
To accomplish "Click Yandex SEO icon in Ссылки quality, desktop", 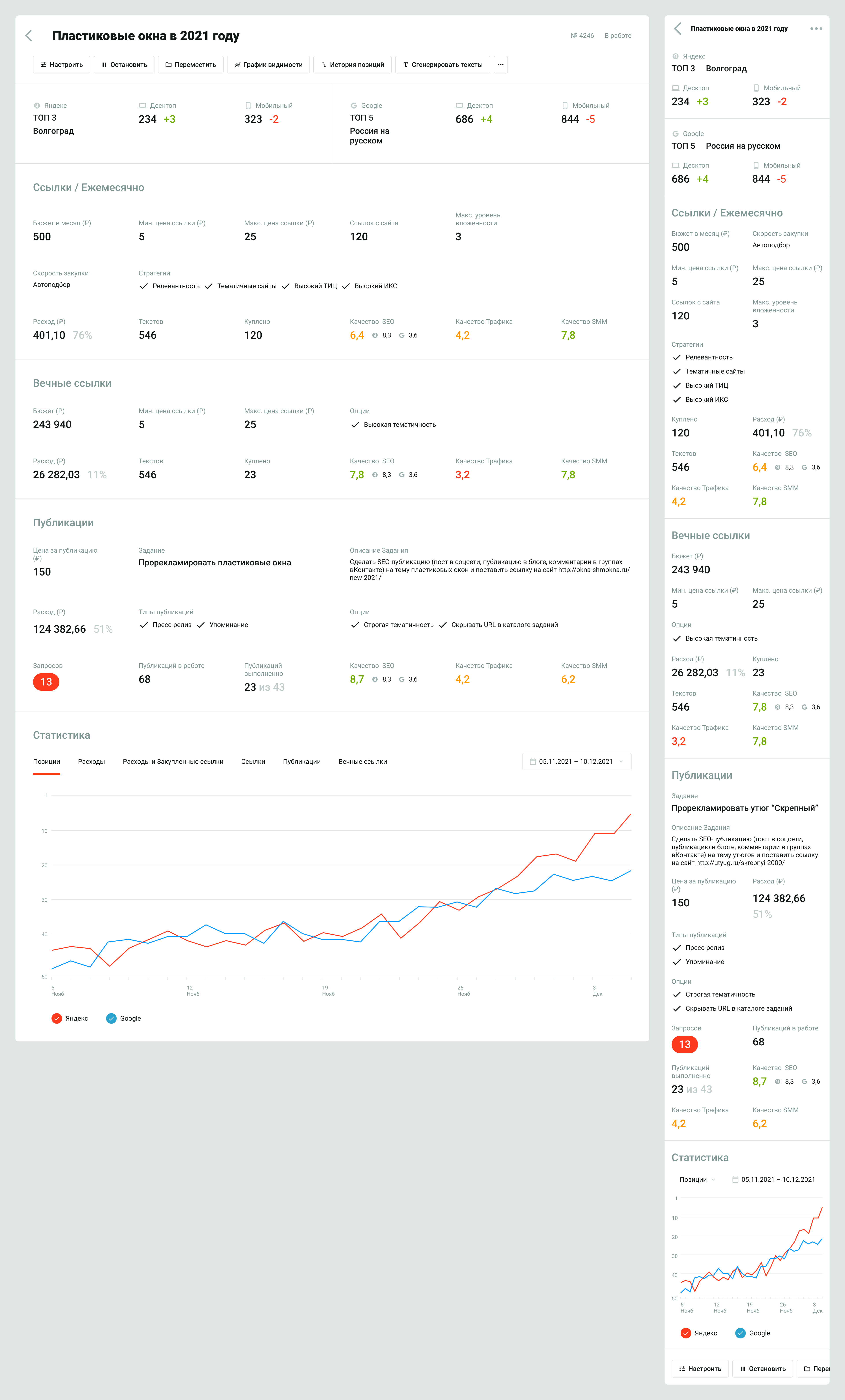I will (x=375, y=335).
